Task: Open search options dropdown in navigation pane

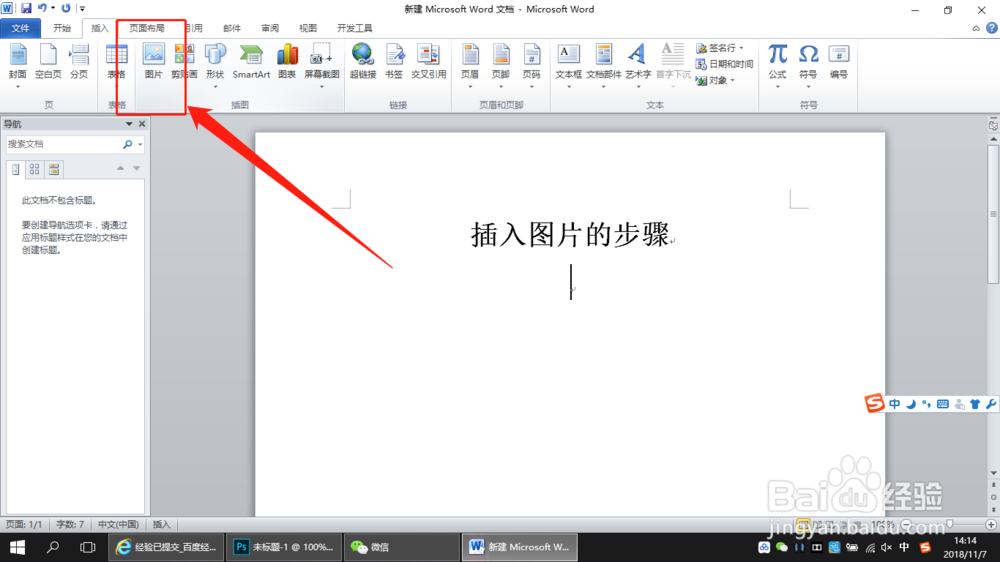Action: pyautogui.click(x=140, y=144)
